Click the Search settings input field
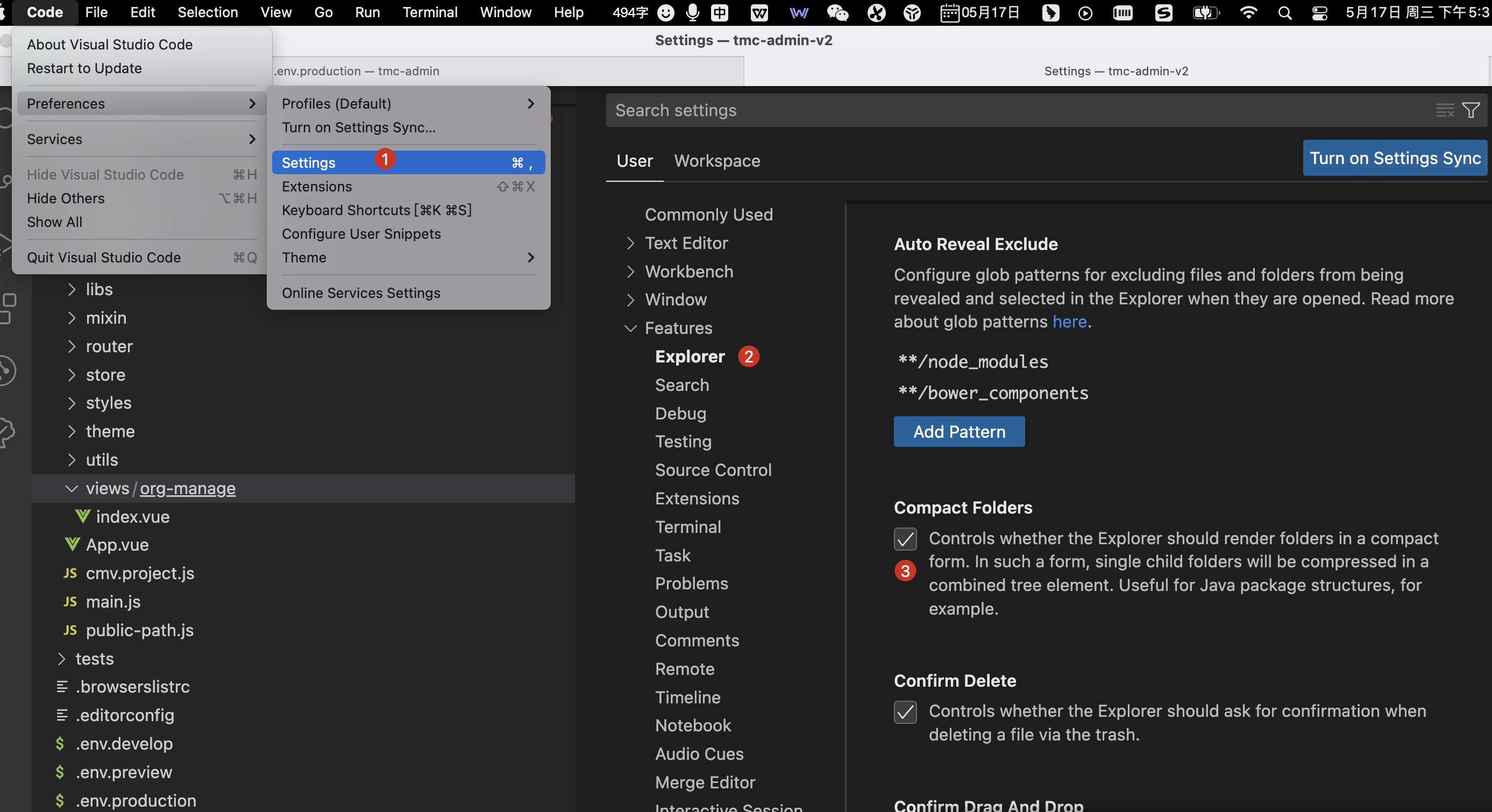1492x812 pixels. [1019, 110]
